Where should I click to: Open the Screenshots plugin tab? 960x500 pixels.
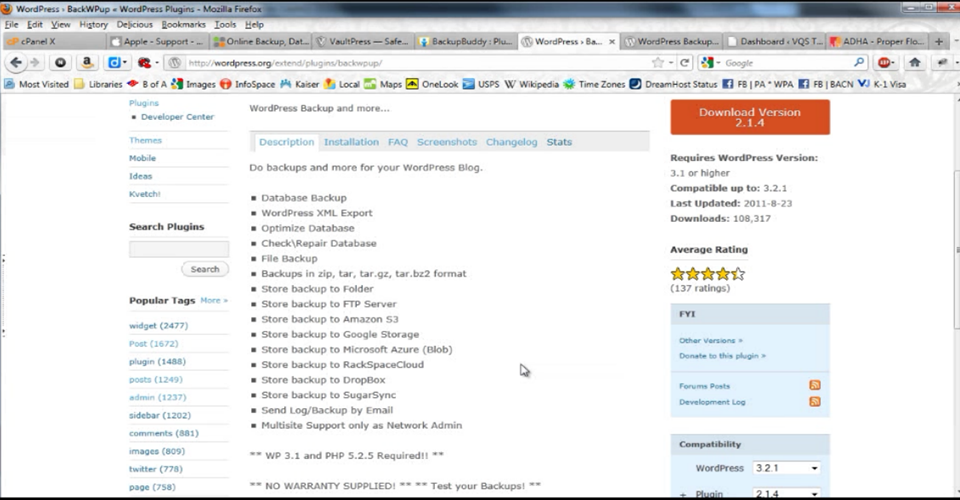click(x=446, y=142)
